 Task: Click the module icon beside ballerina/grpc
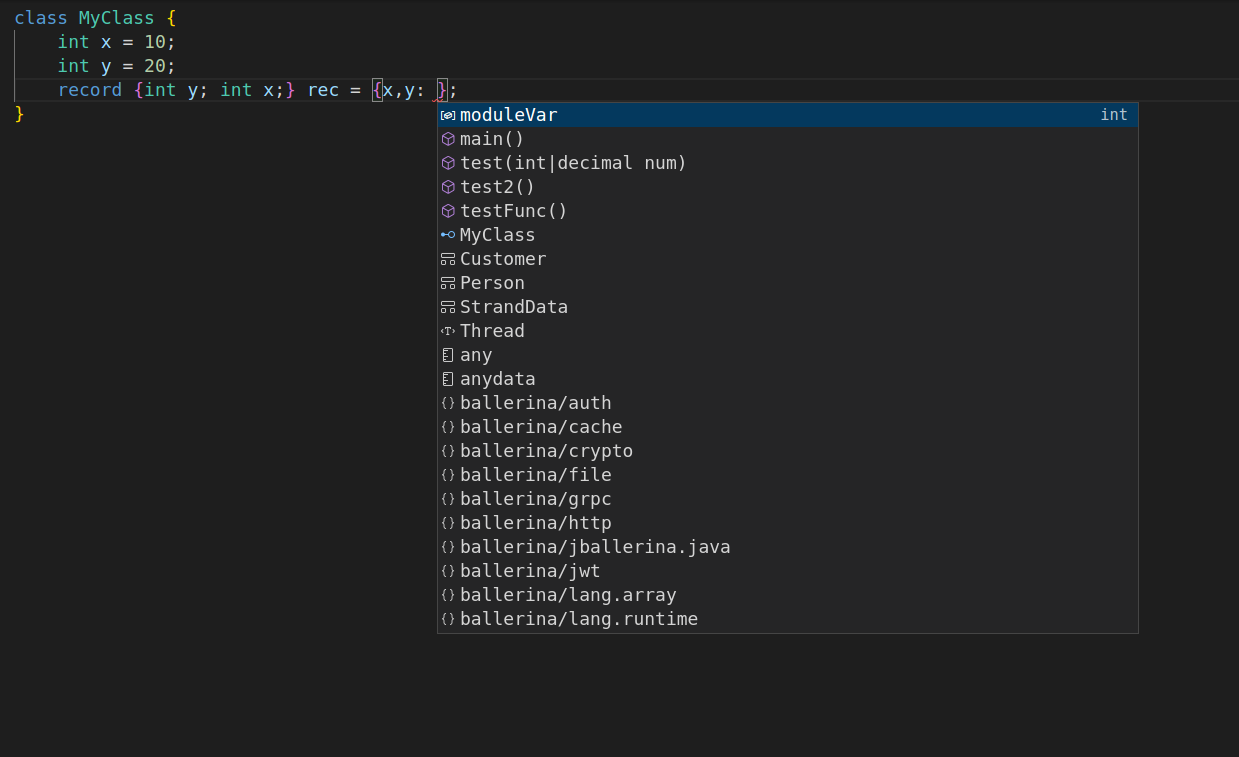coord(448,499)
